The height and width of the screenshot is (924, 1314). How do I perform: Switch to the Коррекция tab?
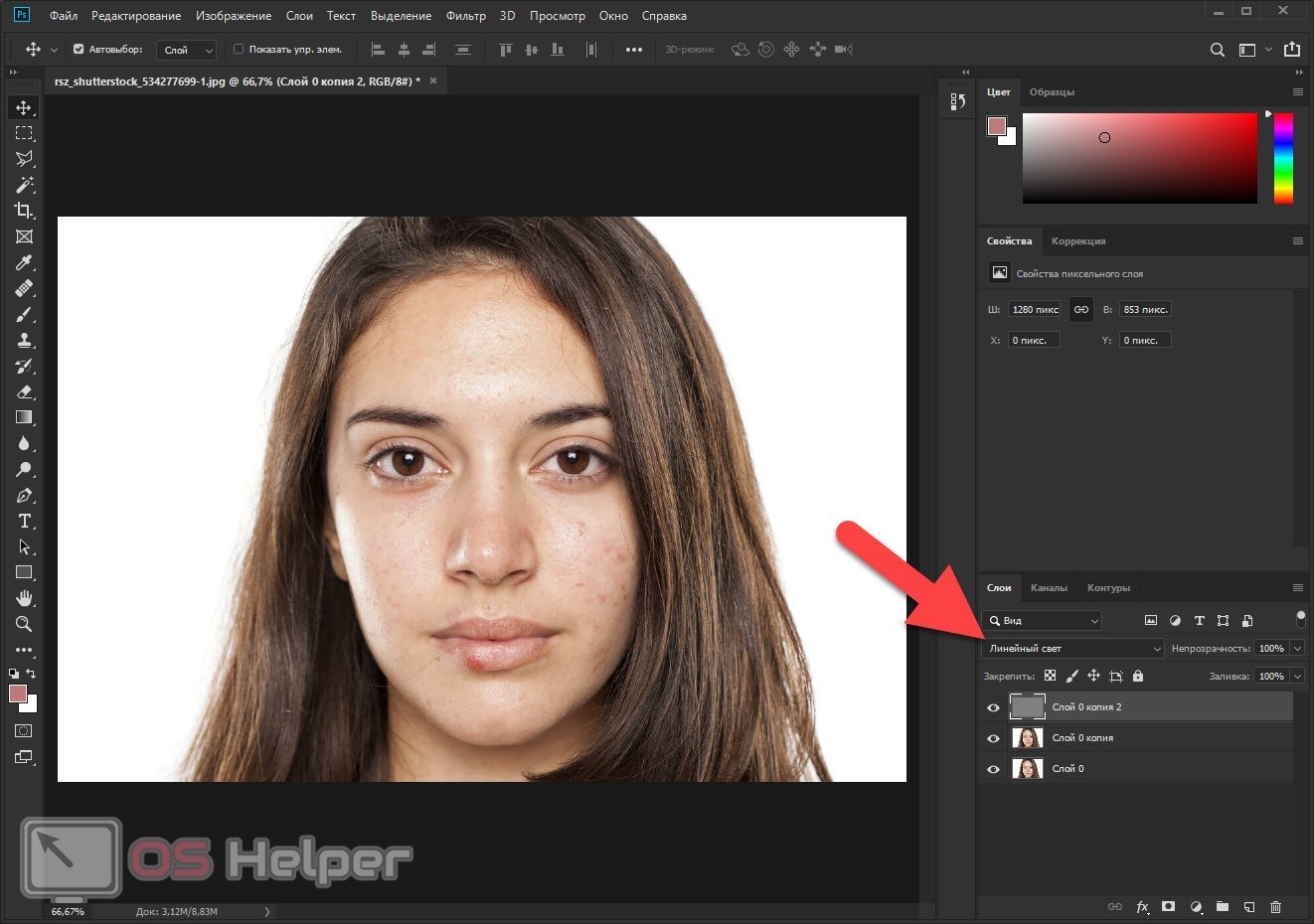tap(1078, 240)
